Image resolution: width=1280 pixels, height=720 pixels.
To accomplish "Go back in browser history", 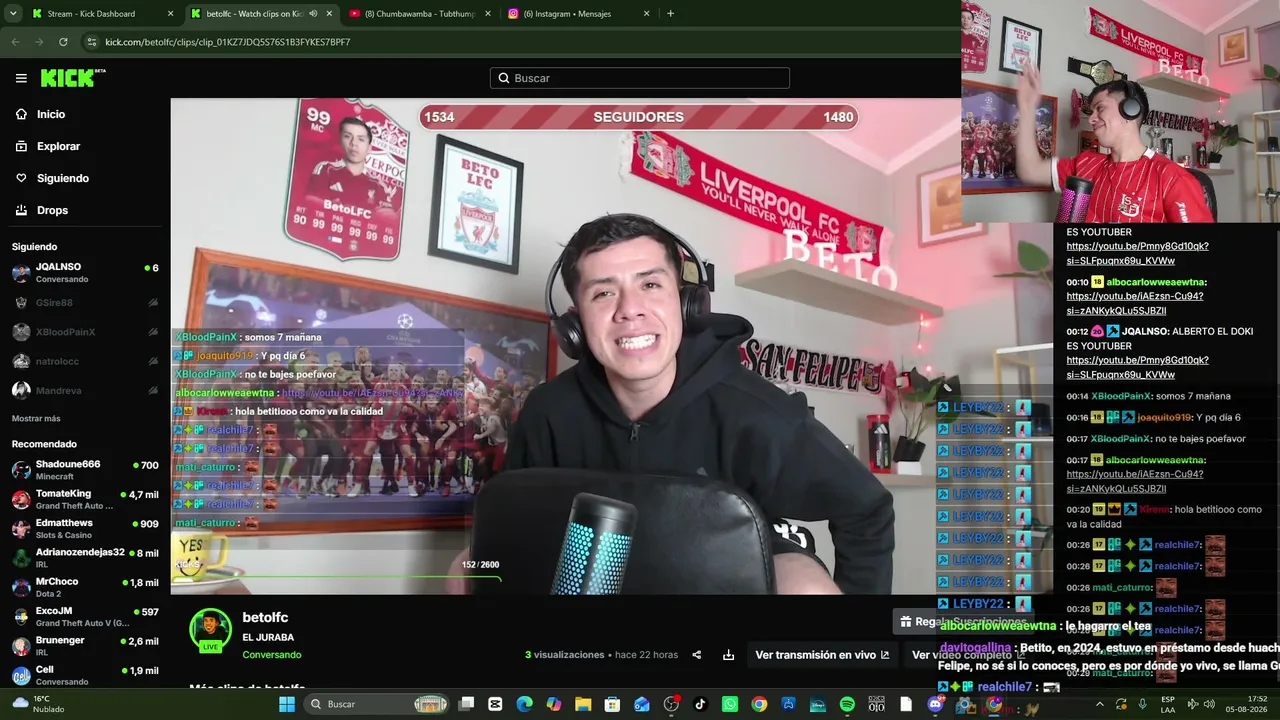I will (x=15, y=42).
